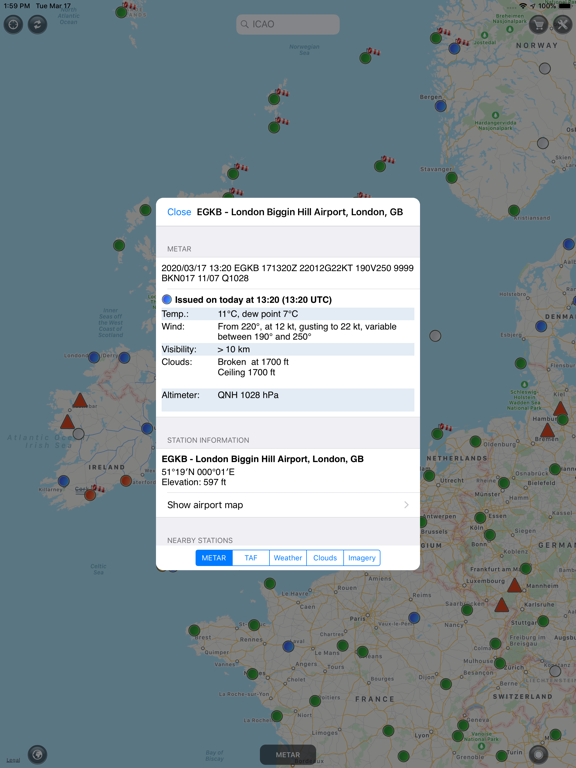Open the shopping cart store icon
Viewport: 576px width, 768px height.
(x=538, y=24)
